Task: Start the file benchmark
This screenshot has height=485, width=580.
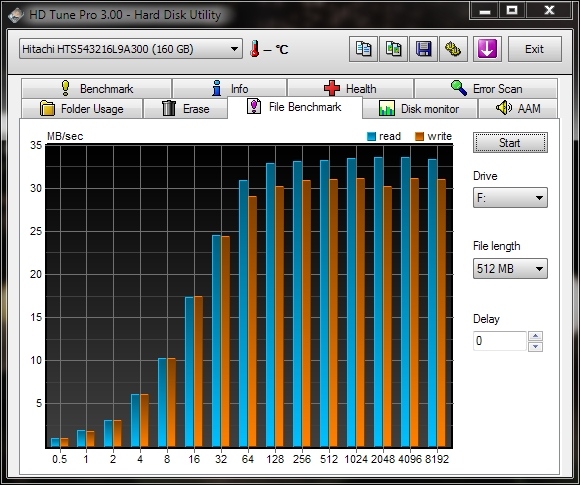Action: (x=510, y=143)
